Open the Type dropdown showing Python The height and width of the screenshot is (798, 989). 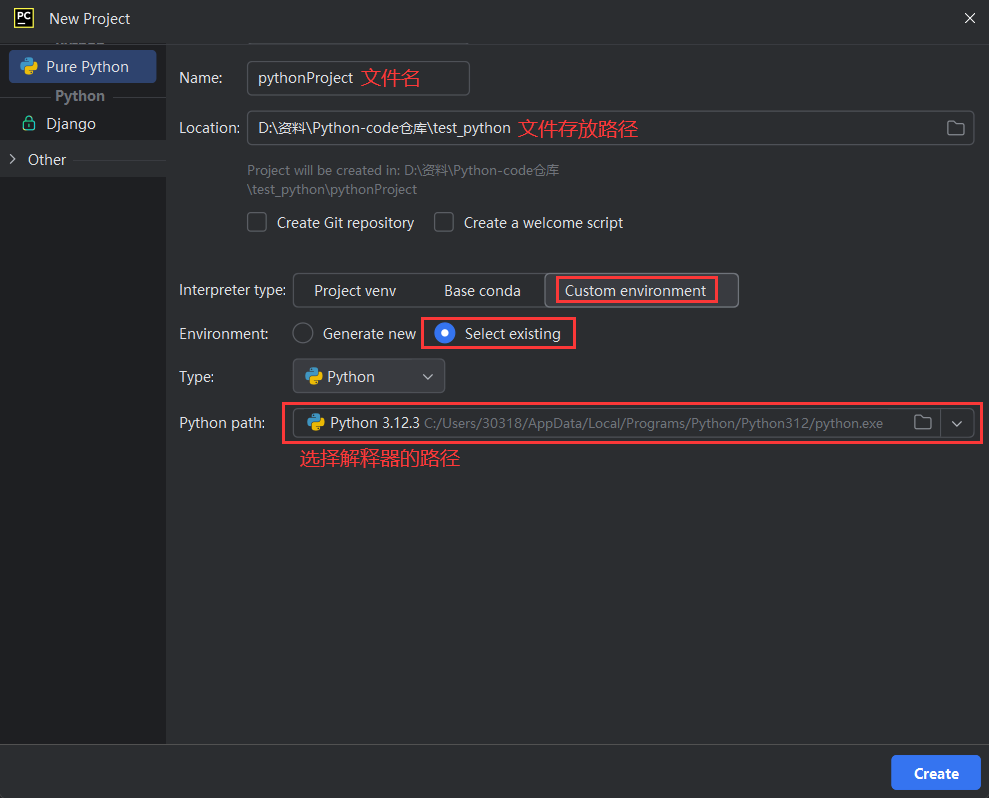pyautogui.click(x=368, y=377)
